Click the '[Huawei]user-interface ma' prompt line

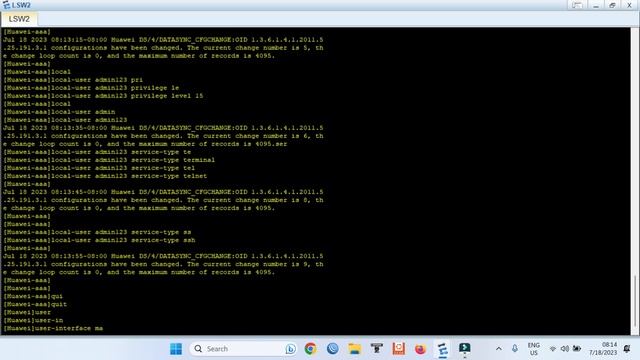(53, 328)
